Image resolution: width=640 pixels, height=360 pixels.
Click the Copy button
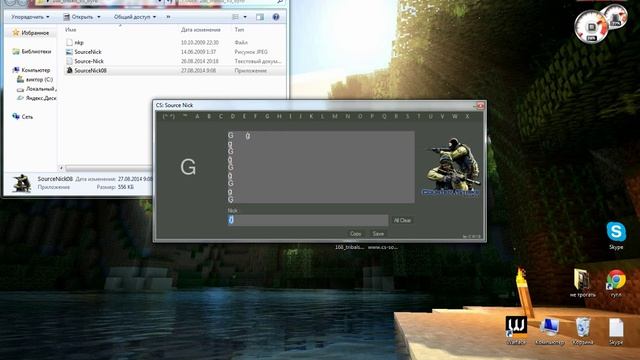[x=356, y=233]
